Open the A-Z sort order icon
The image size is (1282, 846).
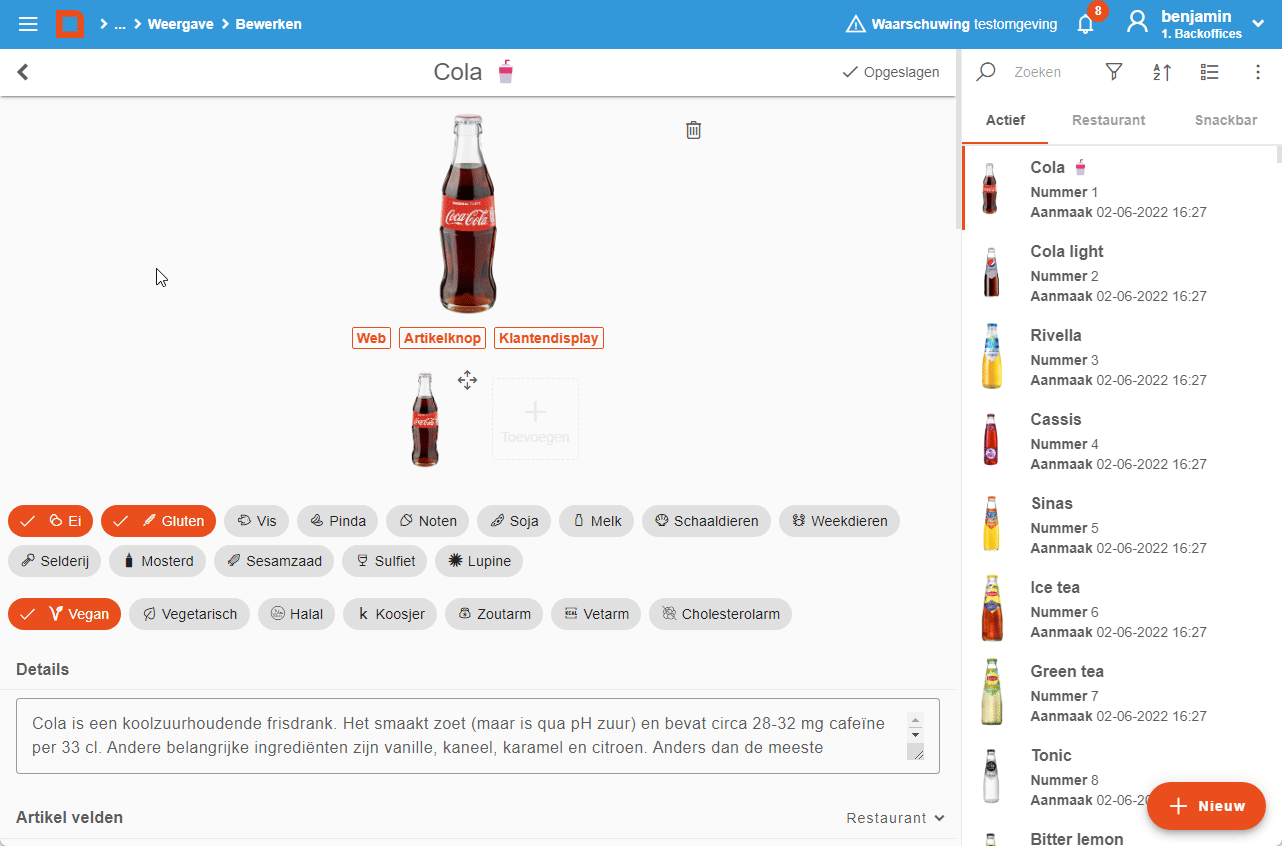(x=1162, y=72)
